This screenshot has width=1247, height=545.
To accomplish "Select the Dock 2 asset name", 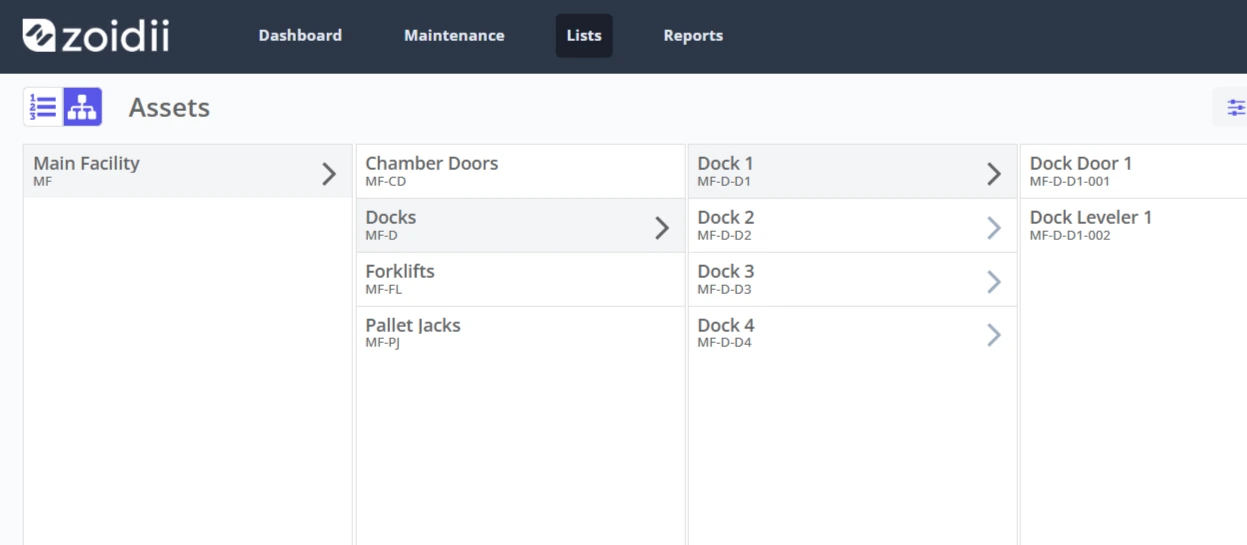I will pos(725,217).
